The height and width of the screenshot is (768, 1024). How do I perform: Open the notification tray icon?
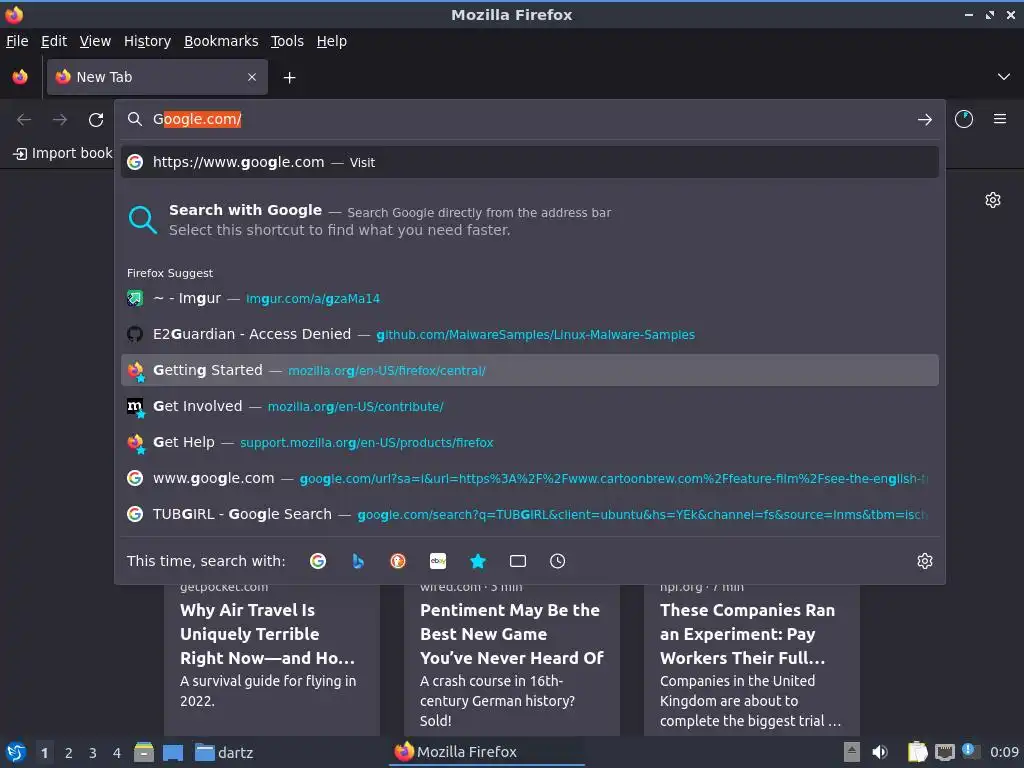pos(970,751)
